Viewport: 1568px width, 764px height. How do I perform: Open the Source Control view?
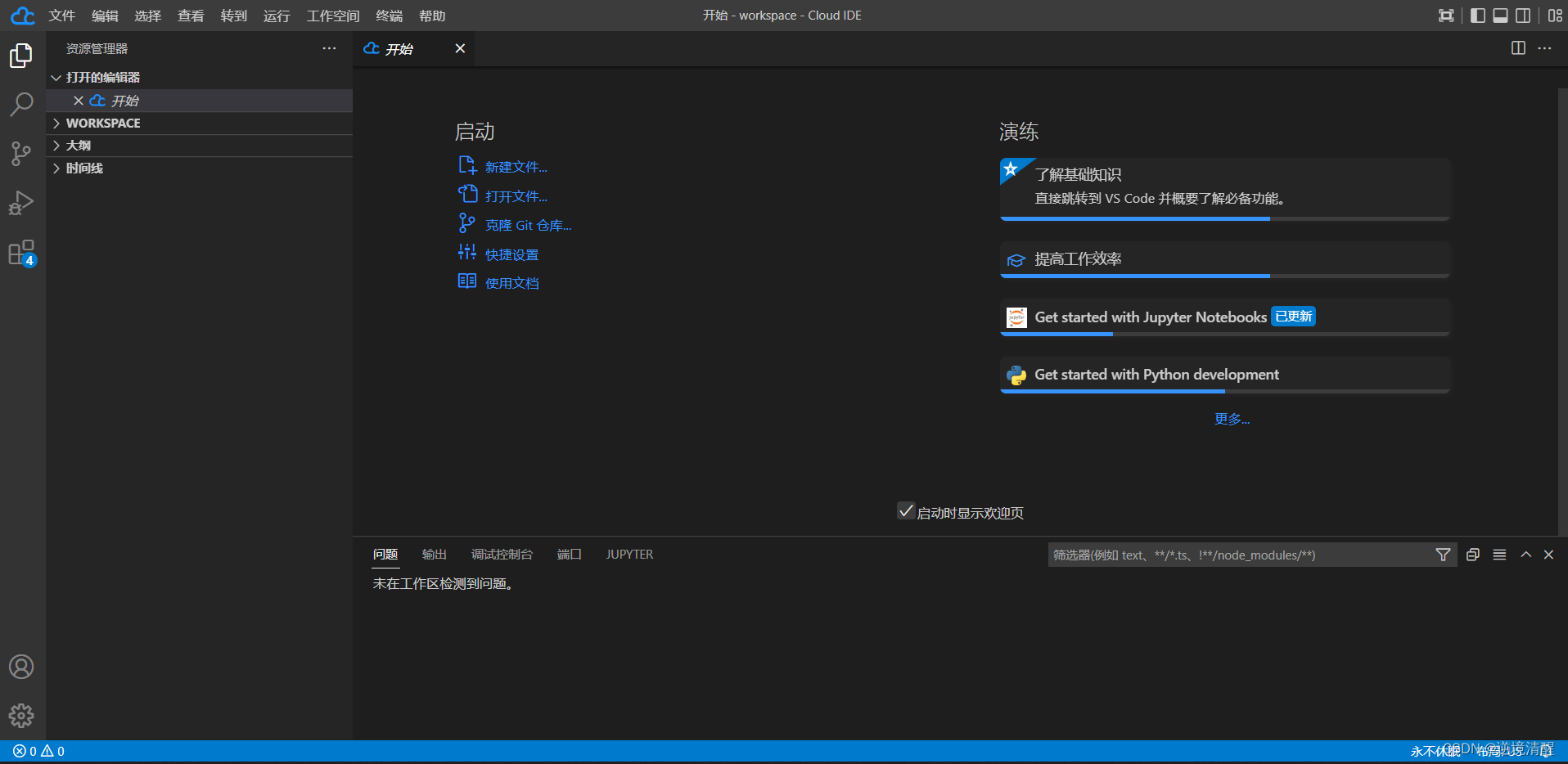point(21,153)
